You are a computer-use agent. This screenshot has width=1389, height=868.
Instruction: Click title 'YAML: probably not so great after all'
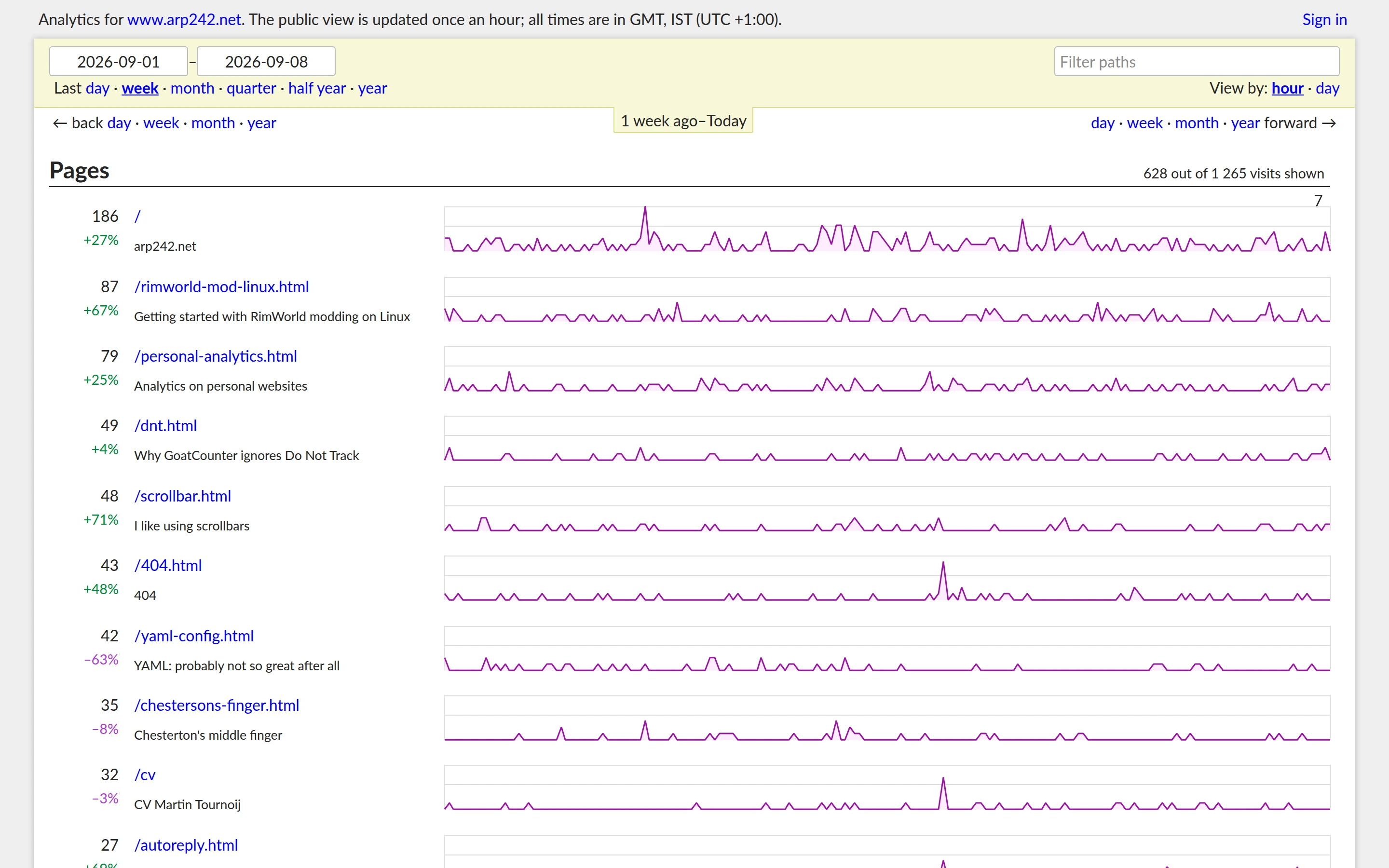pos(236,666)
